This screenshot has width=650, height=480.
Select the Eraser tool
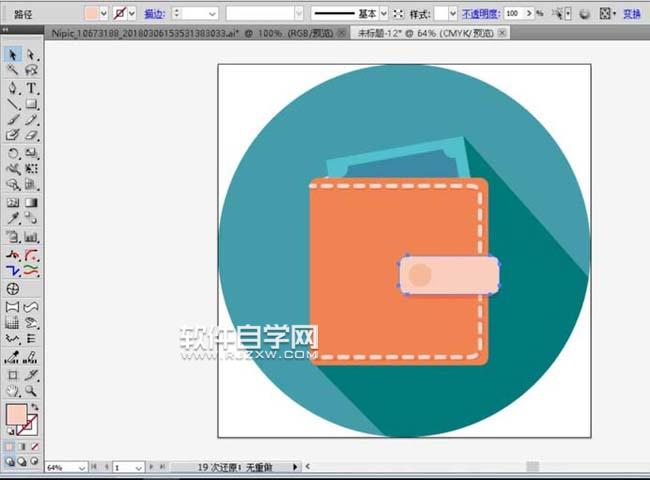pos(31,135)
